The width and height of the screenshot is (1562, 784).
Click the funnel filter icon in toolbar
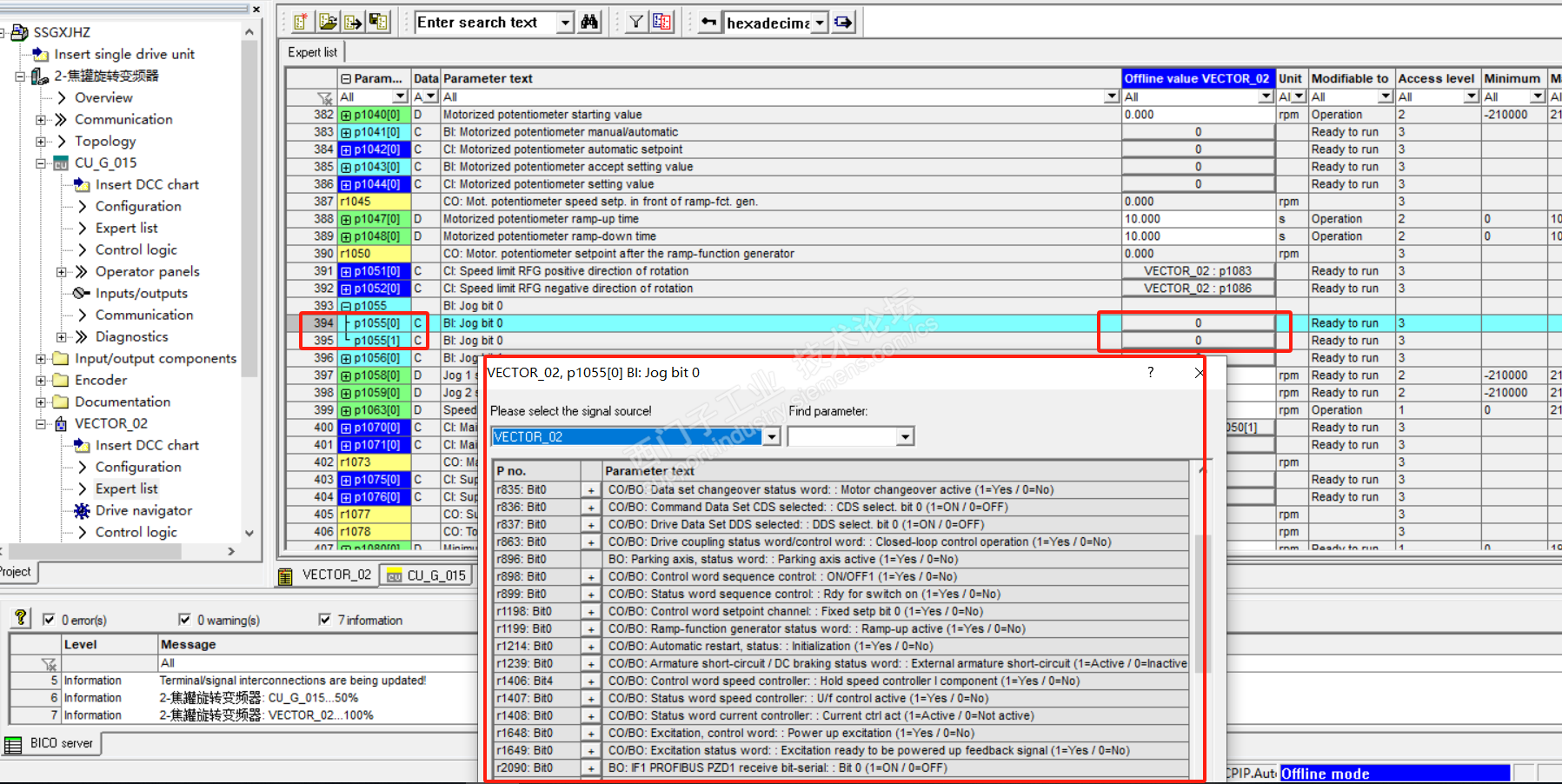636,22
